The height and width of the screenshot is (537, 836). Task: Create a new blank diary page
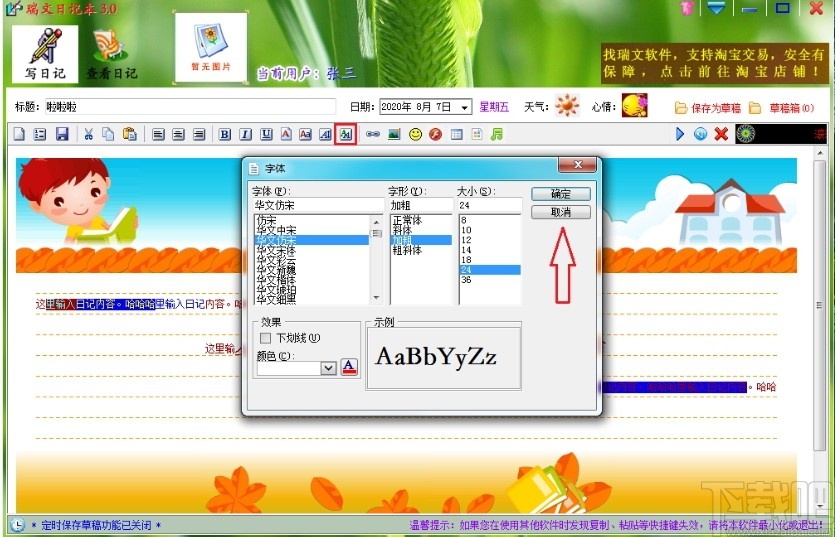pos(19,134)
